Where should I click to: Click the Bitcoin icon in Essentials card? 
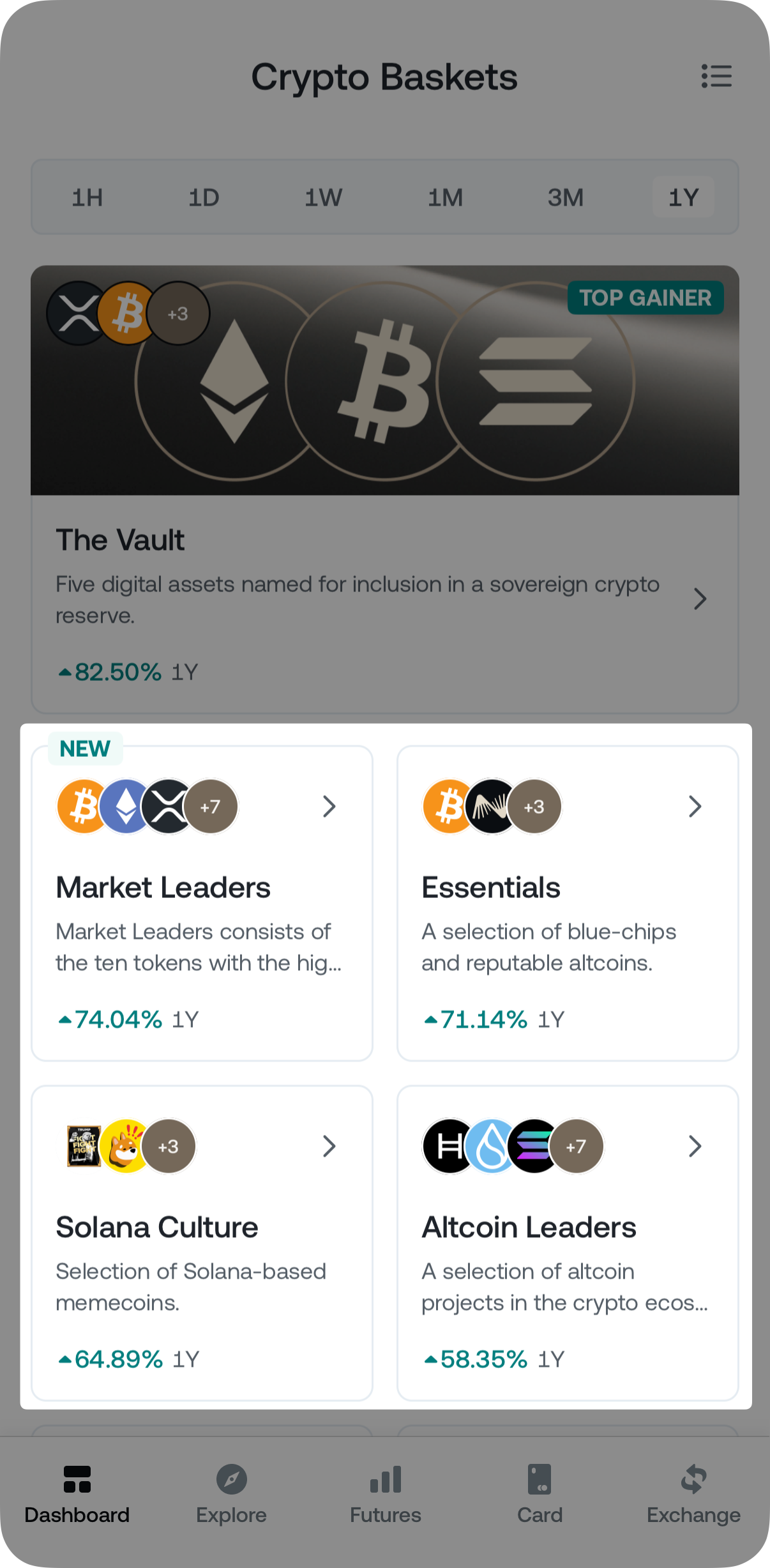(448, 807)
